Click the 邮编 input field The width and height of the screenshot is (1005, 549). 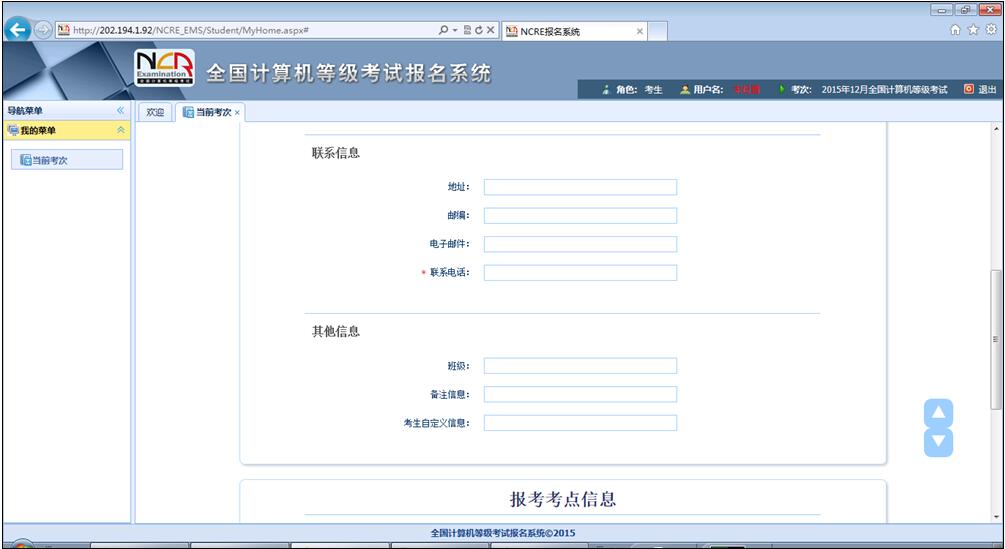pyautogui.click(x=580, y=216)
